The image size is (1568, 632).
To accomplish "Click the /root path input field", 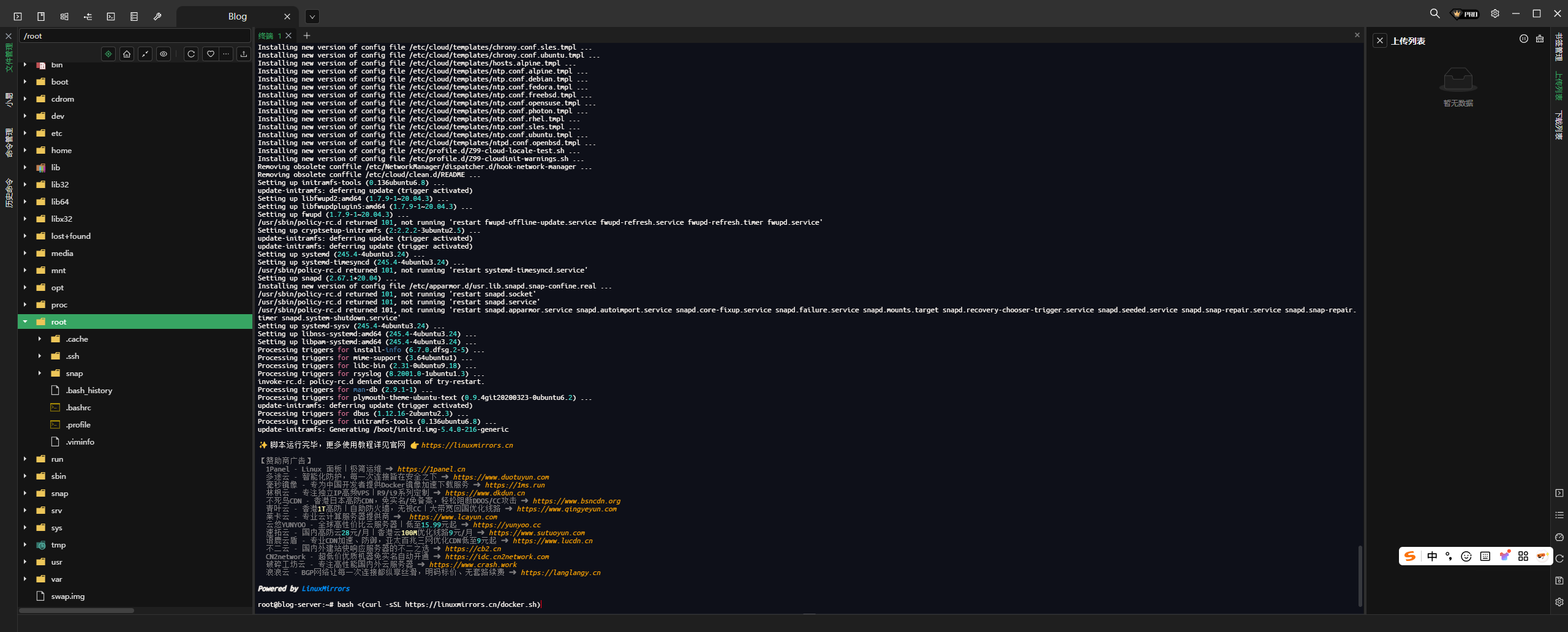I will (135, 36).
